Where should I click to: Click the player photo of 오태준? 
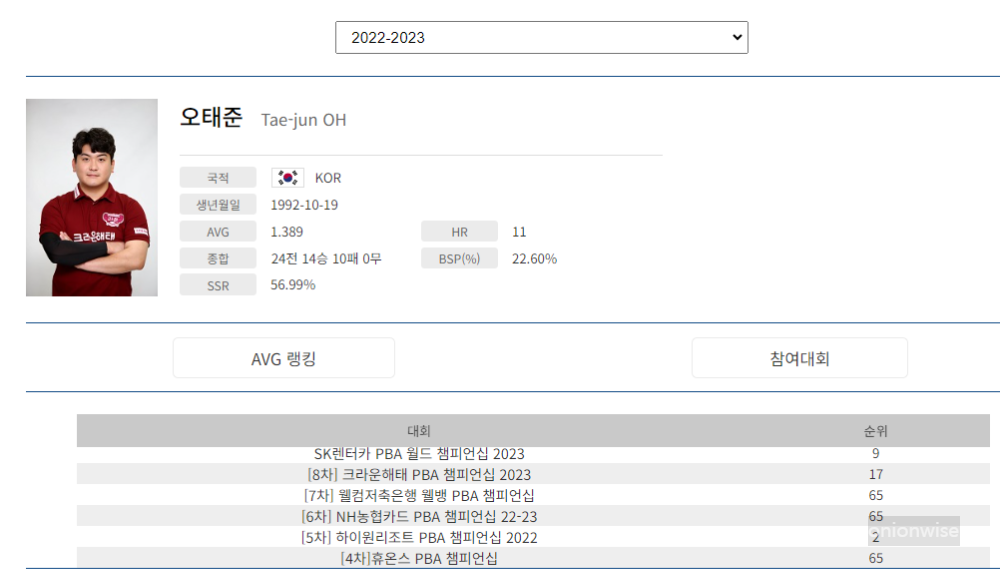(x=91, y=198)
